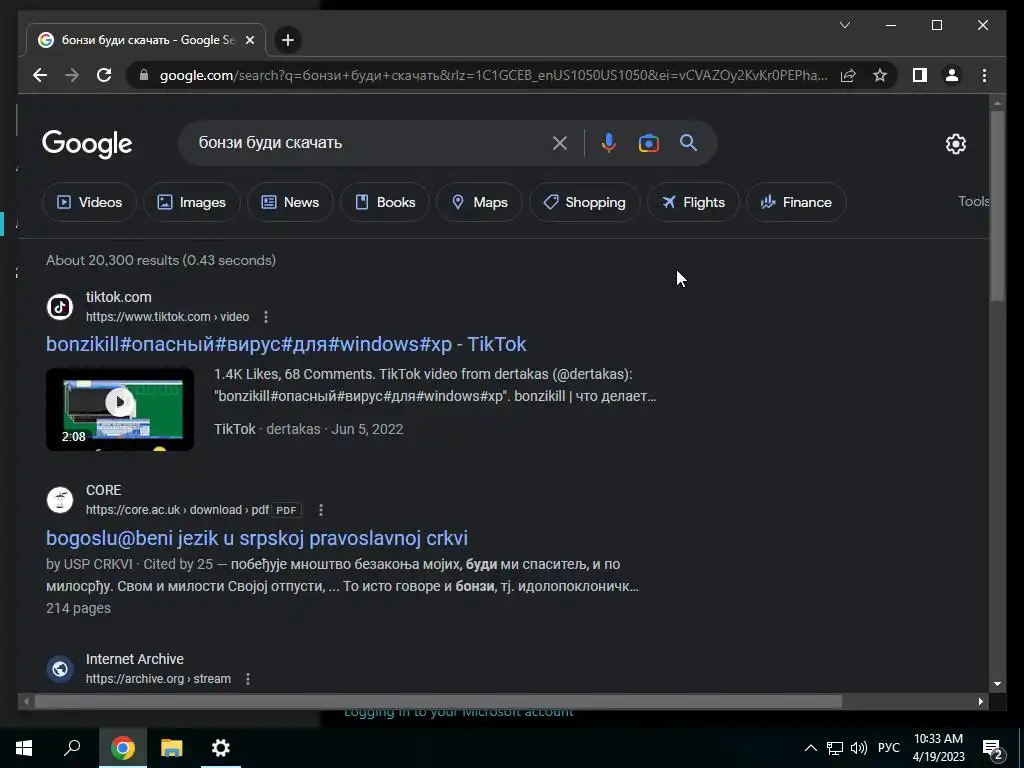Switch to Books results
Screen dimensions: 1024x768
(x=385, y=202)
